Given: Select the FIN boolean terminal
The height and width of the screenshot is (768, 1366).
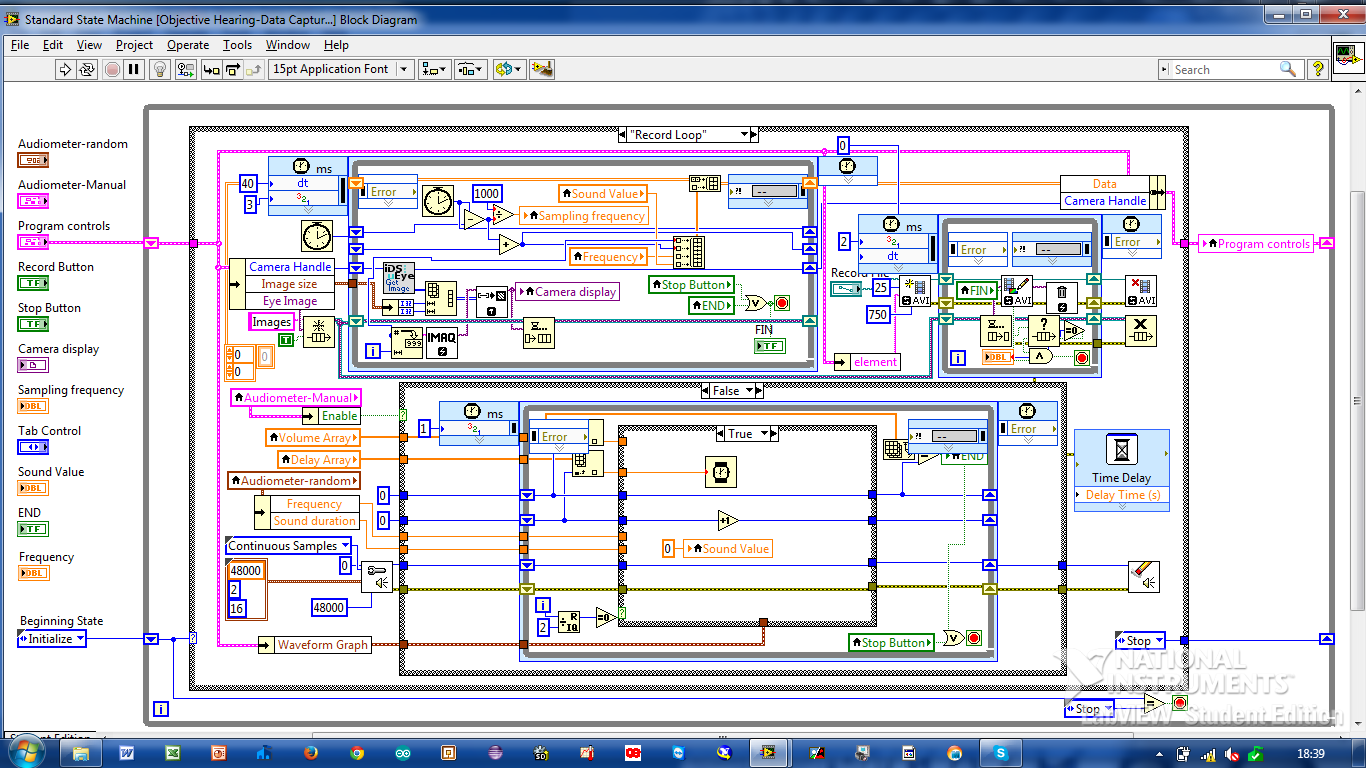Looking at the screenshot, I should [769, 346].
